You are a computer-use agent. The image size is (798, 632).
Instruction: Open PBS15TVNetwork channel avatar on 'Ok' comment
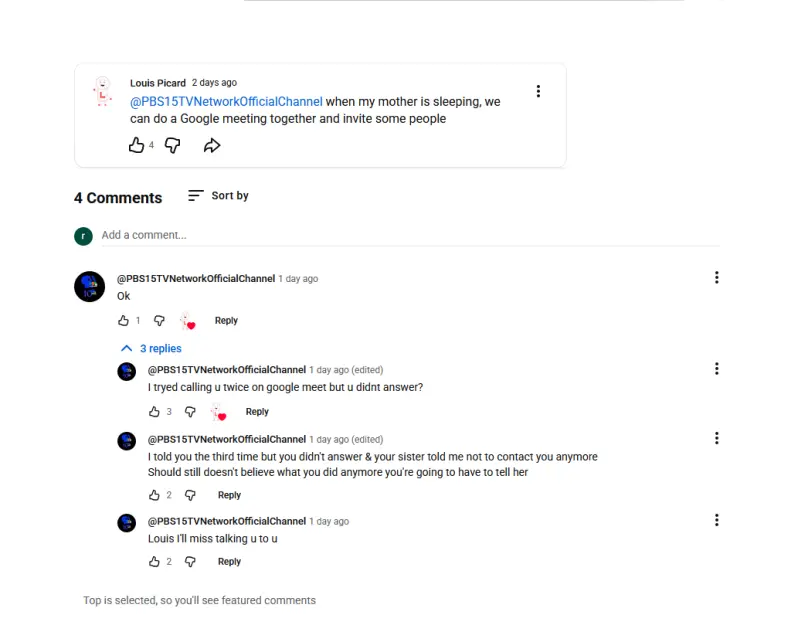[90, 286]
